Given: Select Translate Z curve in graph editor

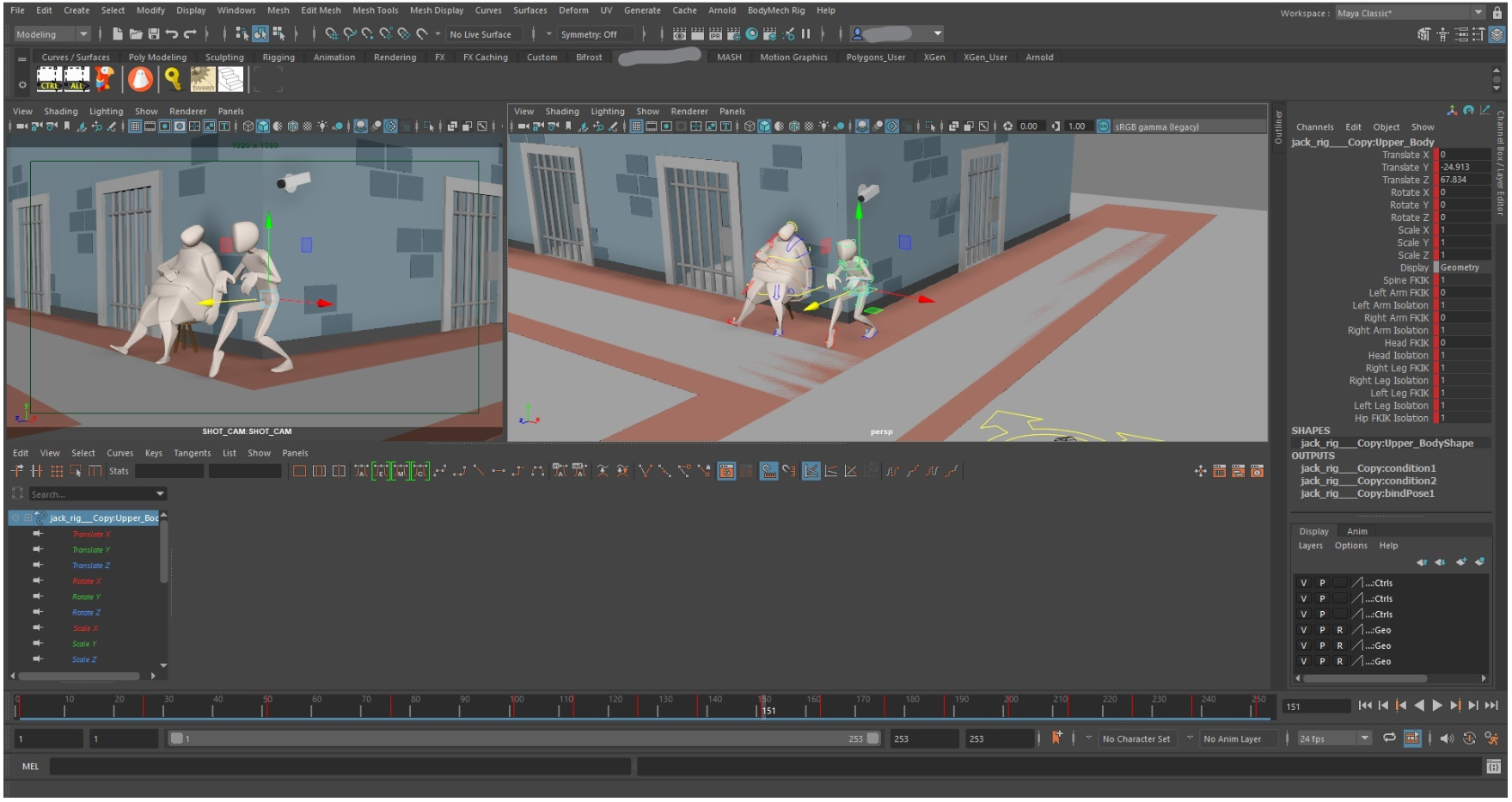Looking at the screenshot, I should click(x=90, y=566).
